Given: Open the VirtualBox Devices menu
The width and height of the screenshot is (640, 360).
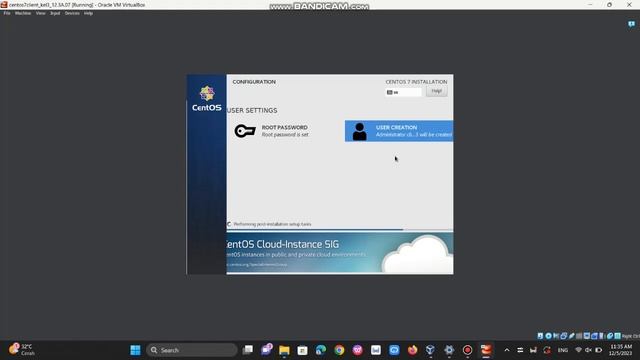Looking at the screenshot, I should [72, 13].
